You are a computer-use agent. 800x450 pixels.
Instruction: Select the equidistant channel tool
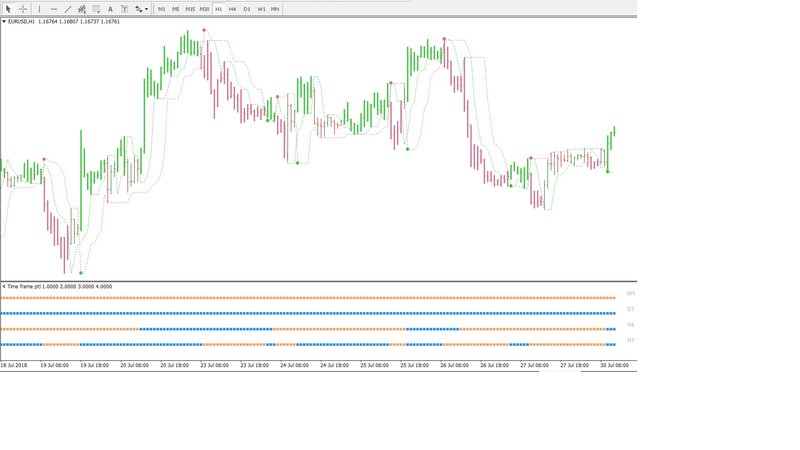pyautogui.click(x=82, y=9)
